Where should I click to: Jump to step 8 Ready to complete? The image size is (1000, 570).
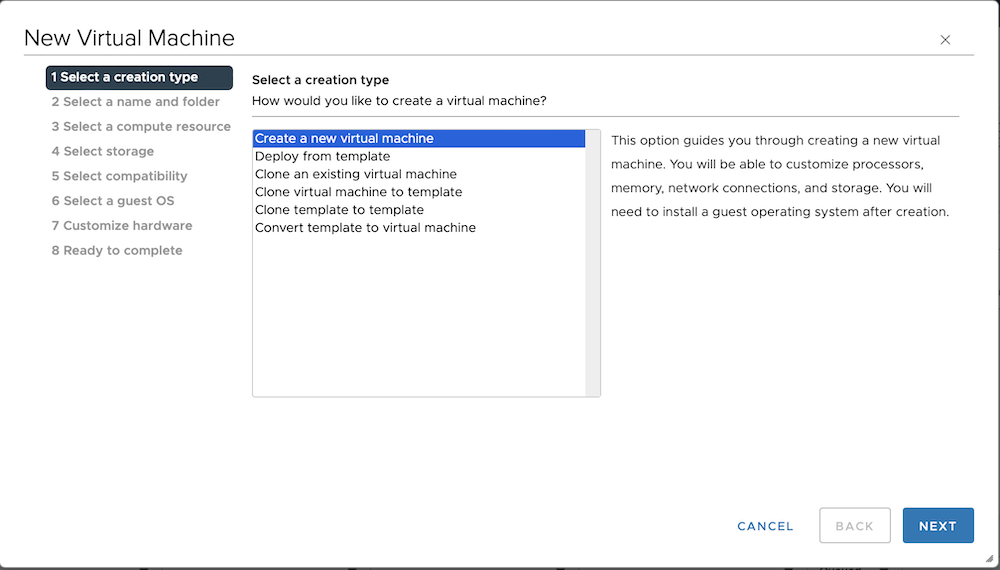tap(117, 251)
